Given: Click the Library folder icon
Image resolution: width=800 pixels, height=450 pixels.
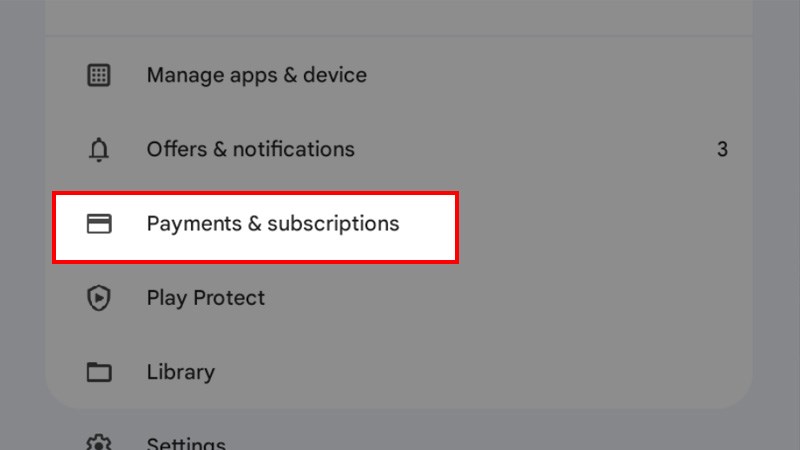Looking at the screenshot, I should tap(98, 372).
